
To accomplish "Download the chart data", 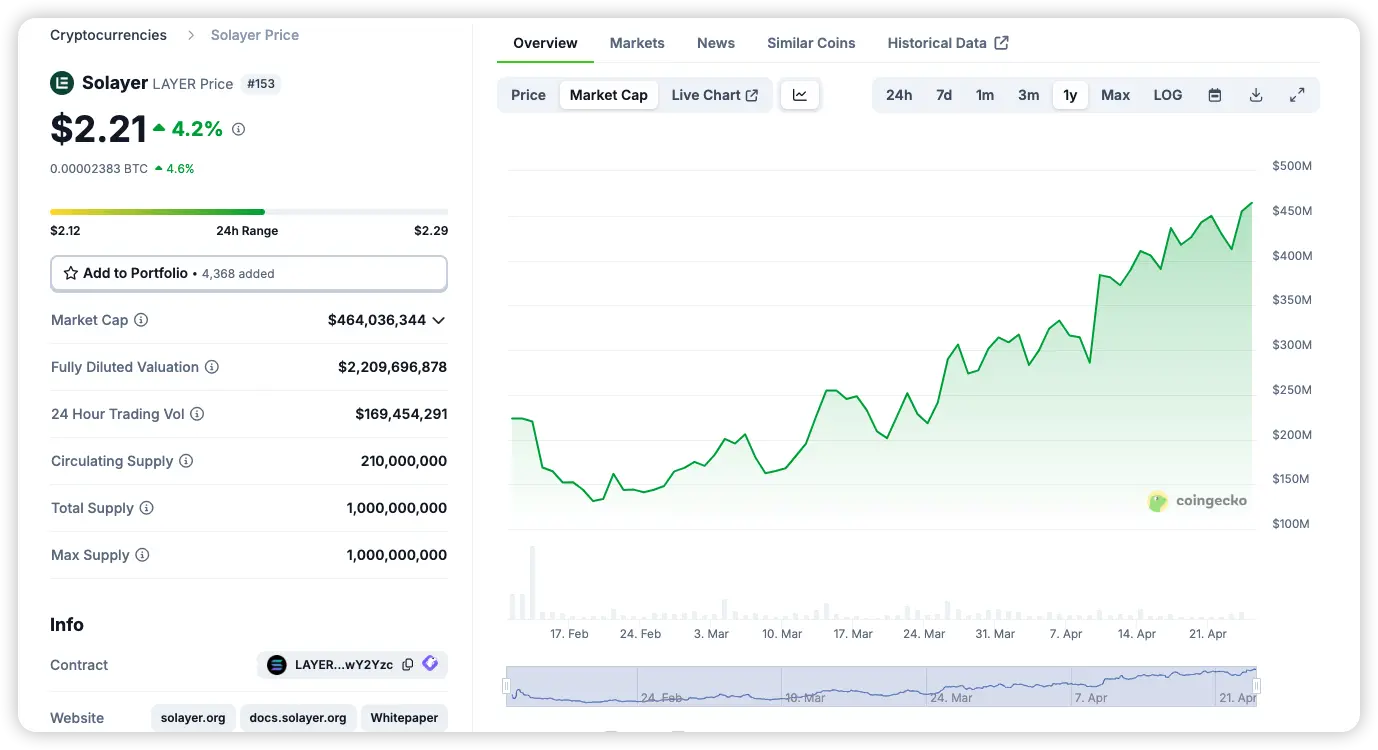I will [x=1255, y=94].
